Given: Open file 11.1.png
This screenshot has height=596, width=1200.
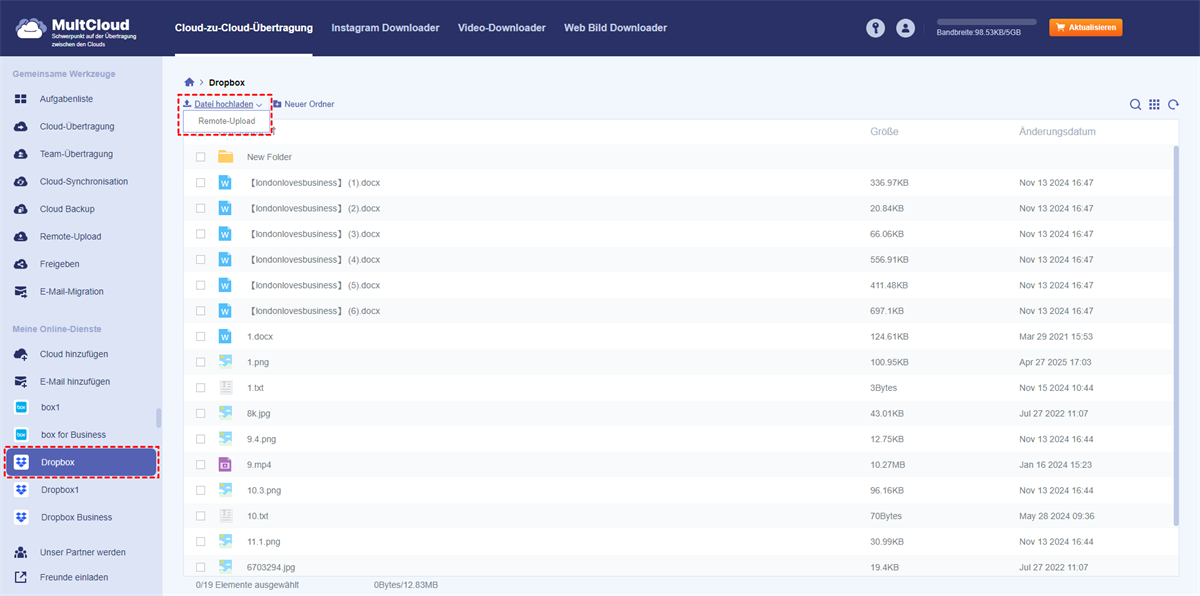Looking at the screenshot, I should coord(264,542).
